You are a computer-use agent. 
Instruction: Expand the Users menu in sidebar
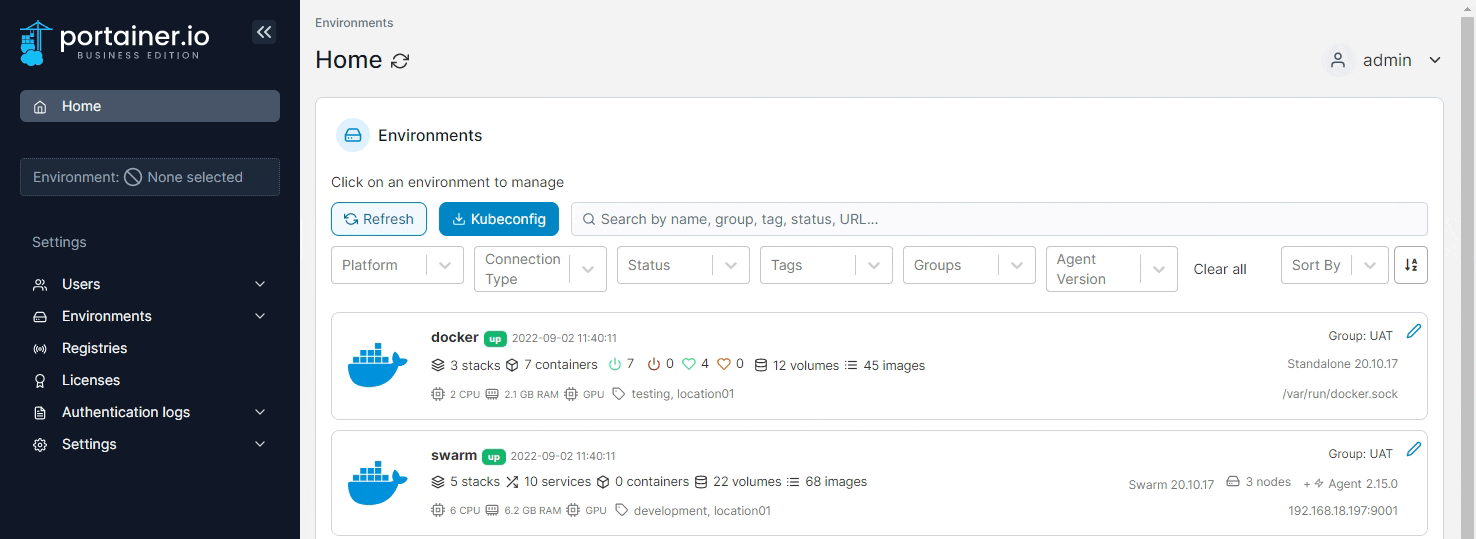pos(150,284)
